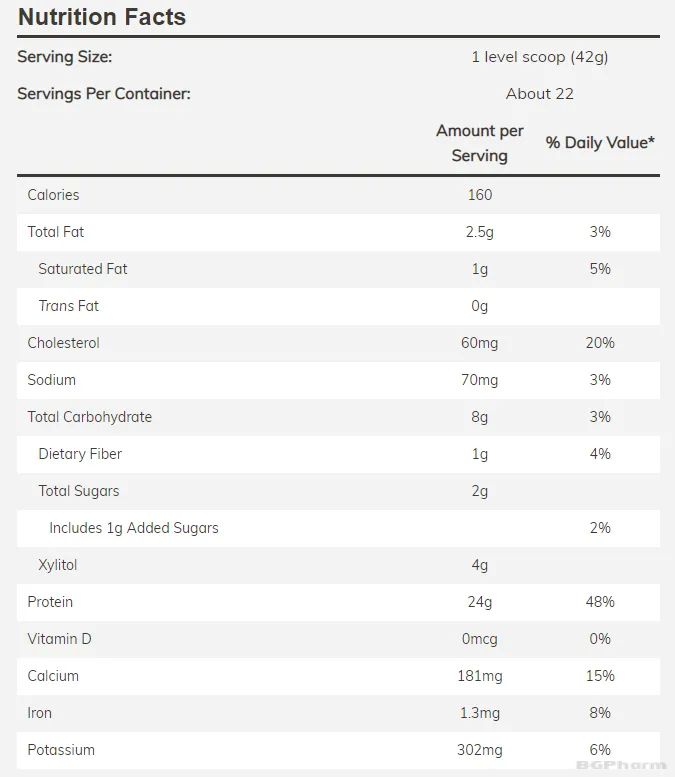Click the Protein 48% daily value

[600, 602]
